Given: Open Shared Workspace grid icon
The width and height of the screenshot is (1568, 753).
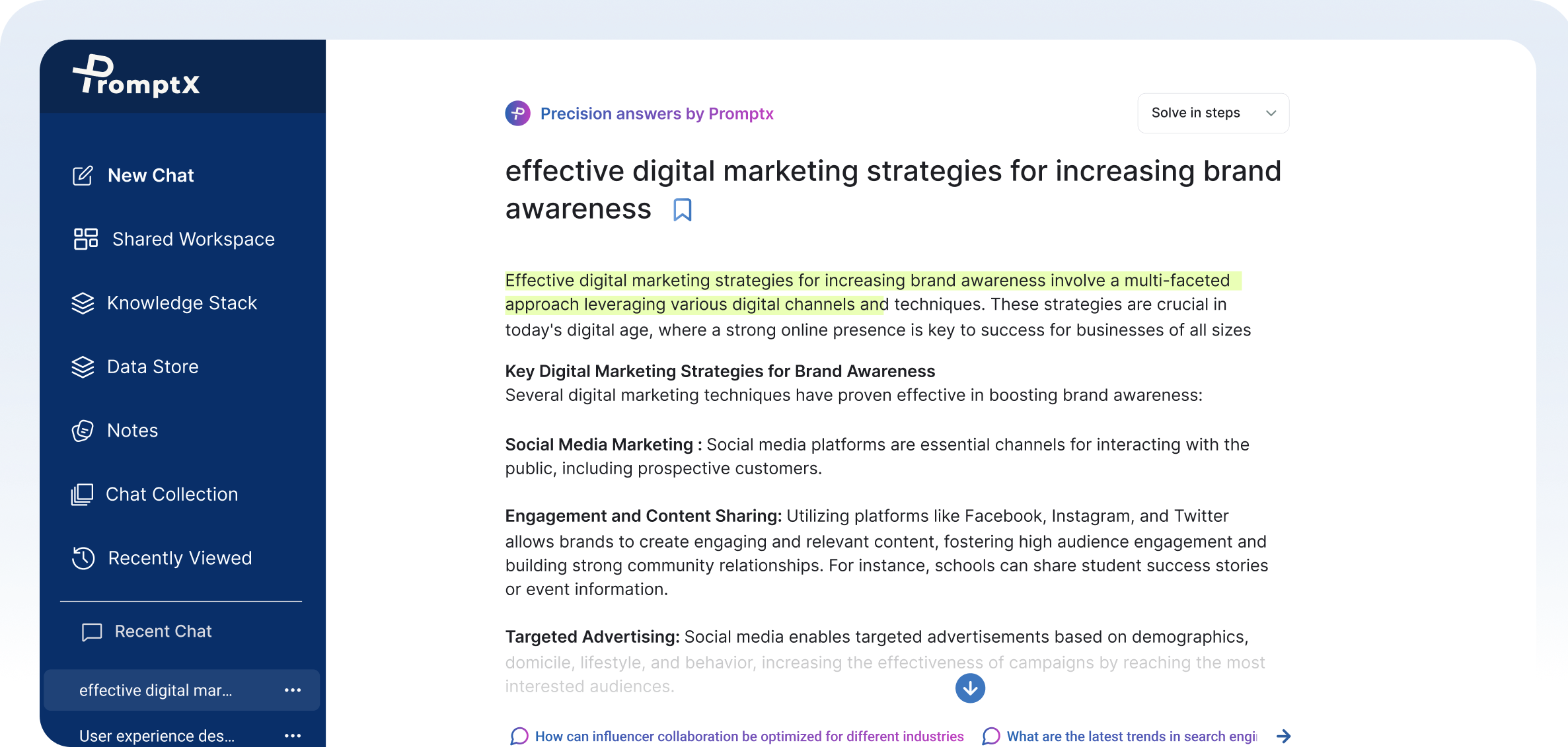Looking at the screenshot, I should [x=85, y=239].
